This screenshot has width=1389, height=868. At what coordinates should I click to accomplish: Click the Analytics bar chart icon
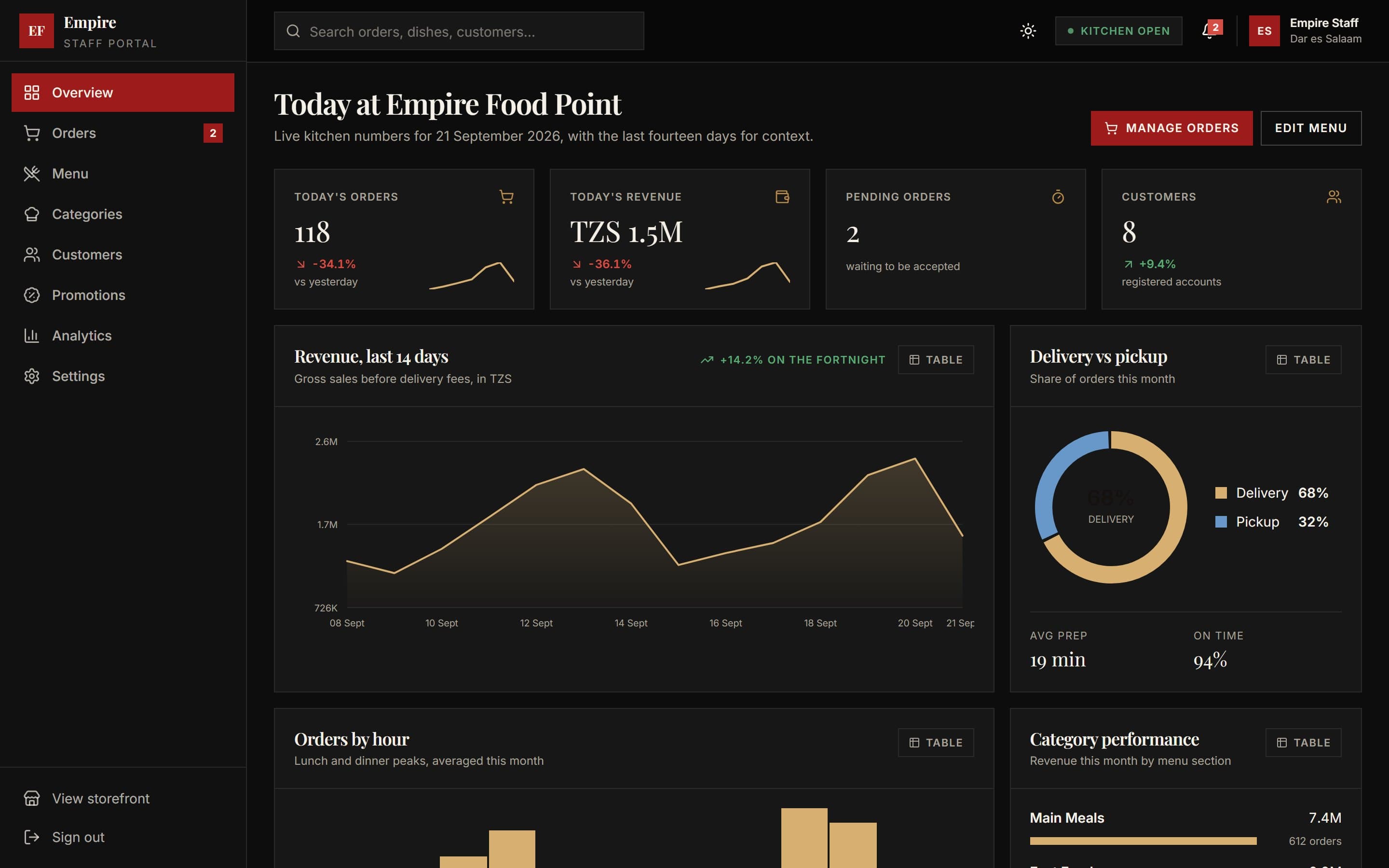pos(31,335)
